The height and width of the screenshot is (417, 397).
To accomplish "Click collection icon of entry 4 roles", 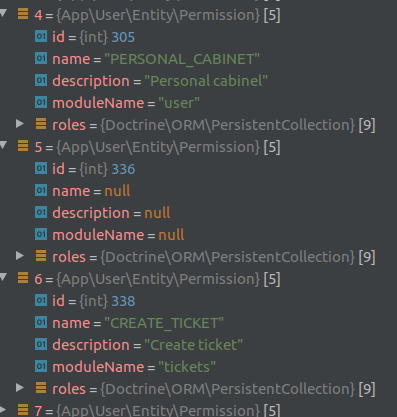I will [41, 124].
